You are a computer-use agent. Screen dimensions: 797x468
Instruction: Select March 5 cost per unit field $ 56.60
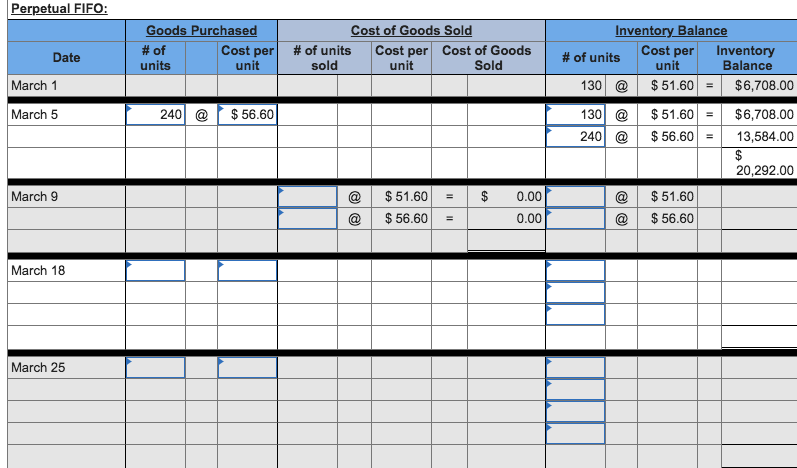pos(248,115)
